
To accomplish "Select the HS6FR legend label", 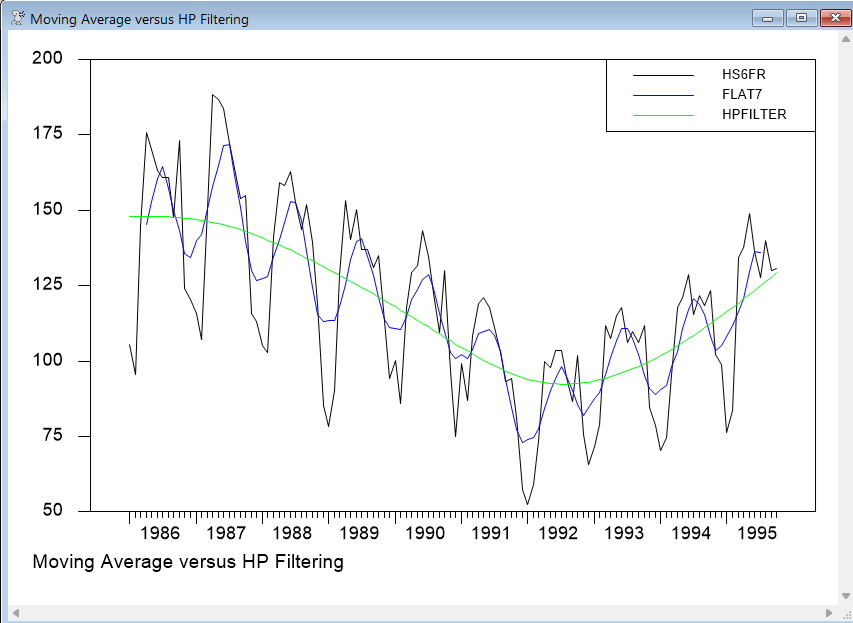I will click(744, 74).
